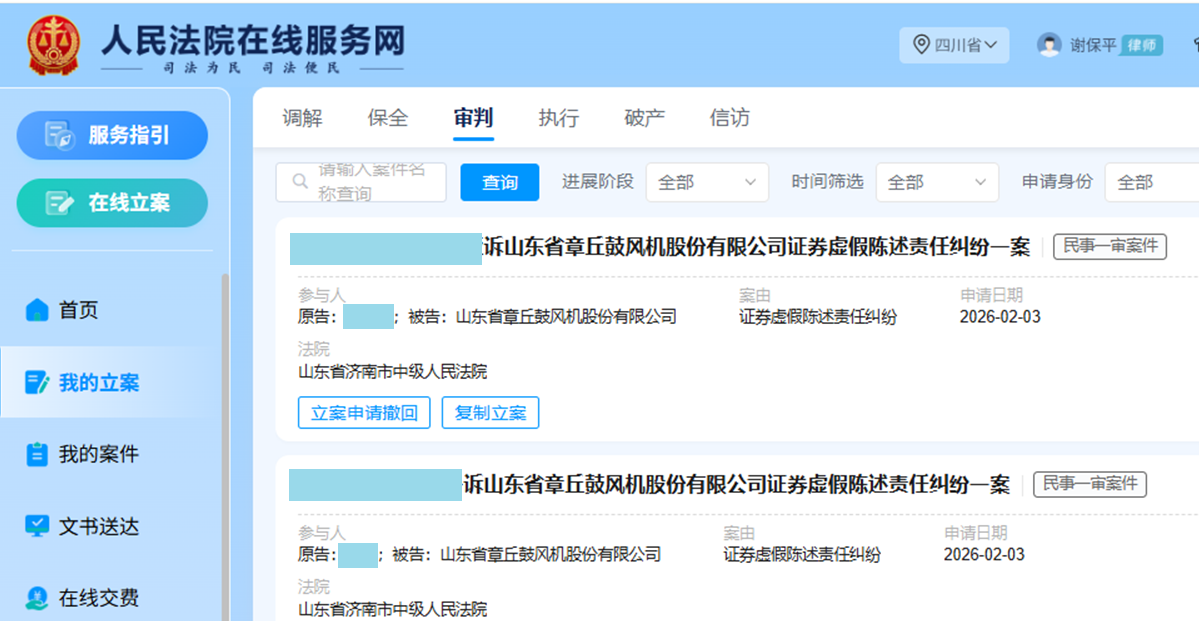Click the 服务指引 document icon
Viewport: 1199px width, 621px height.
click(x=59, y=135)
